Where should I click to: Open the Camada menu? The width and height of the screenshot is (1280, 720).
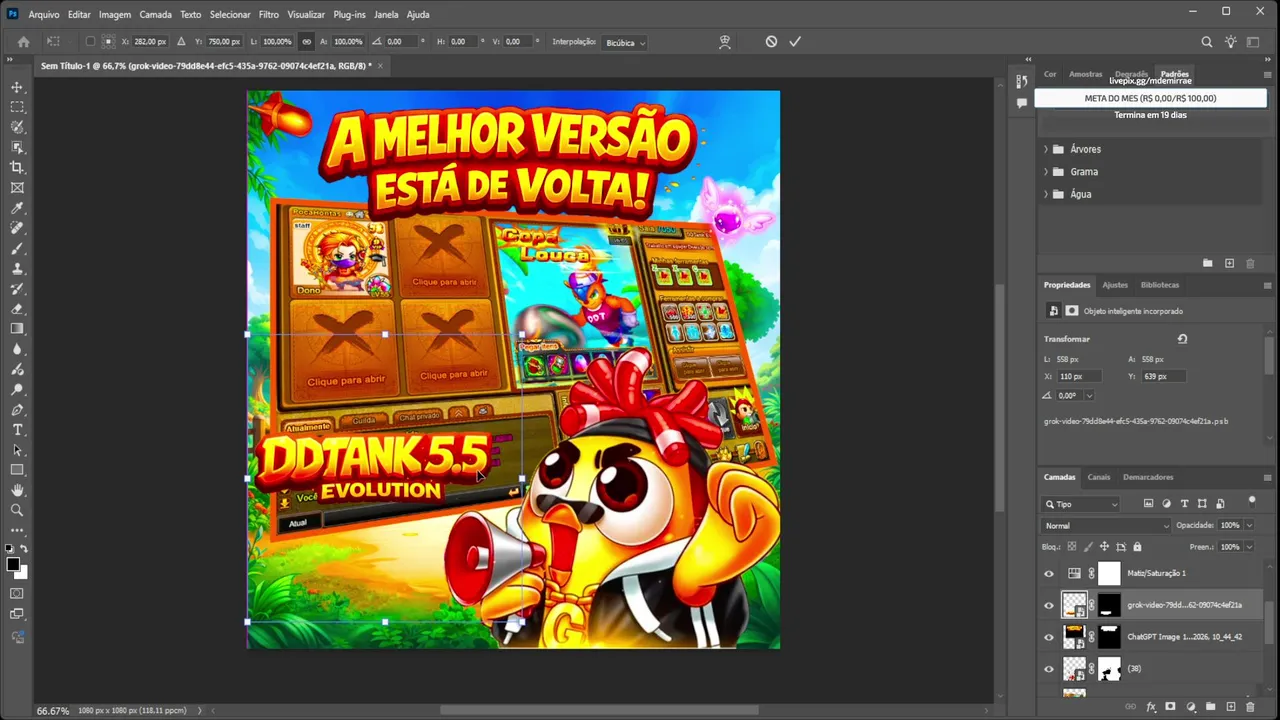tap(155, 15)
